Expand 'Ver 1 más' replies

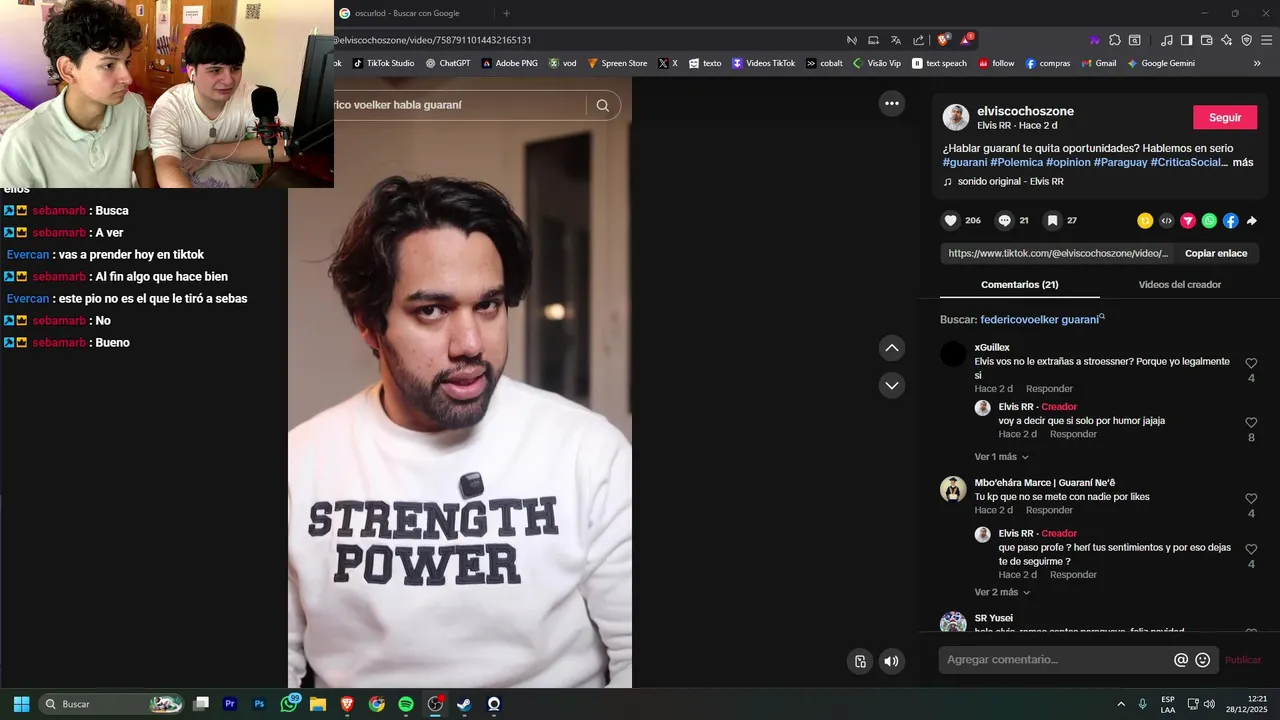pos(1001,457)
